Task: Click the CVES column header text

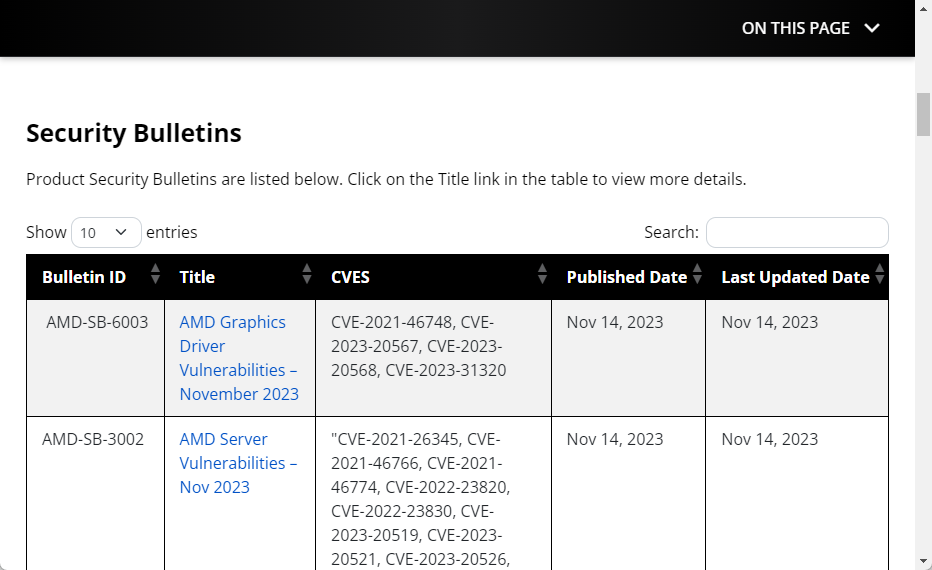Action: click(x=350, y=277)
